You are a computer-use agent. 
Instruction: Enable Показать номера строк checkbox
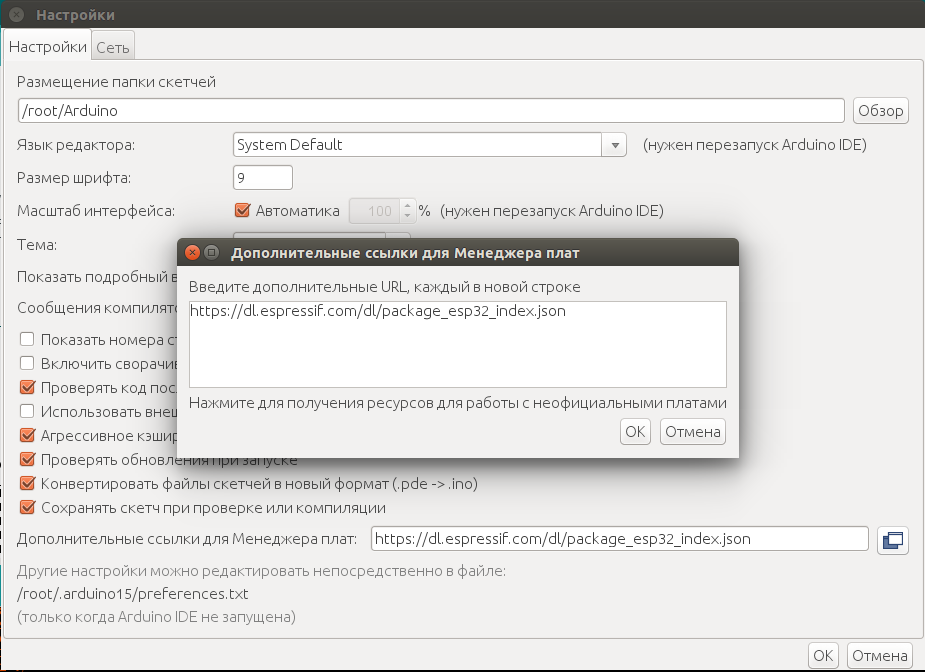pos(28,340)
